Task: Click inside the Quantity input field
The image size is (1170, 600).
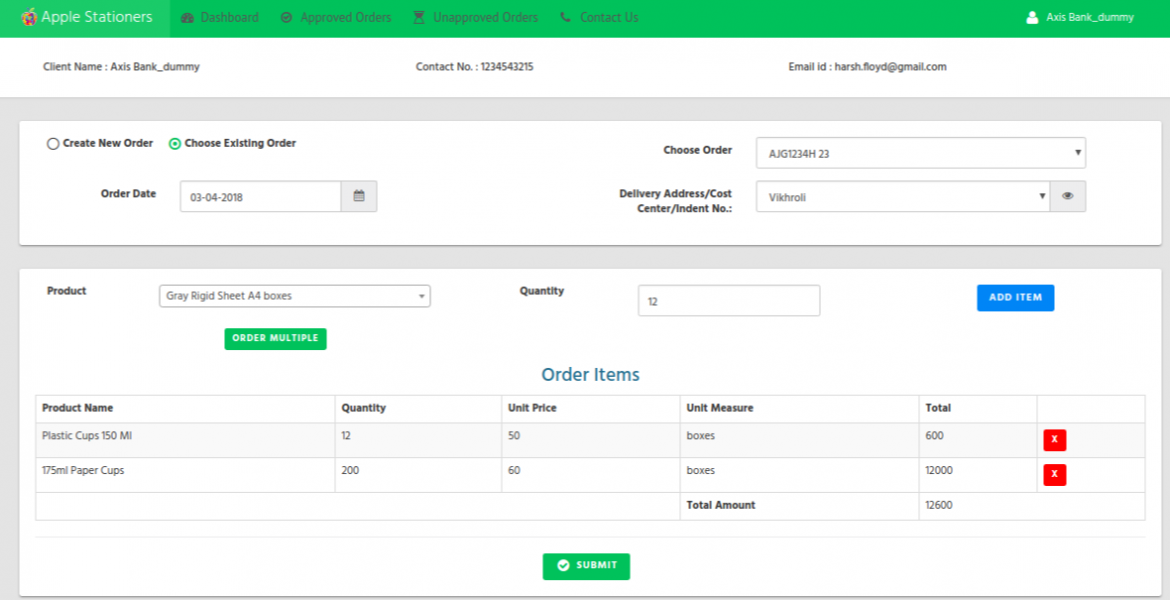Action: [x=728, y=300]
